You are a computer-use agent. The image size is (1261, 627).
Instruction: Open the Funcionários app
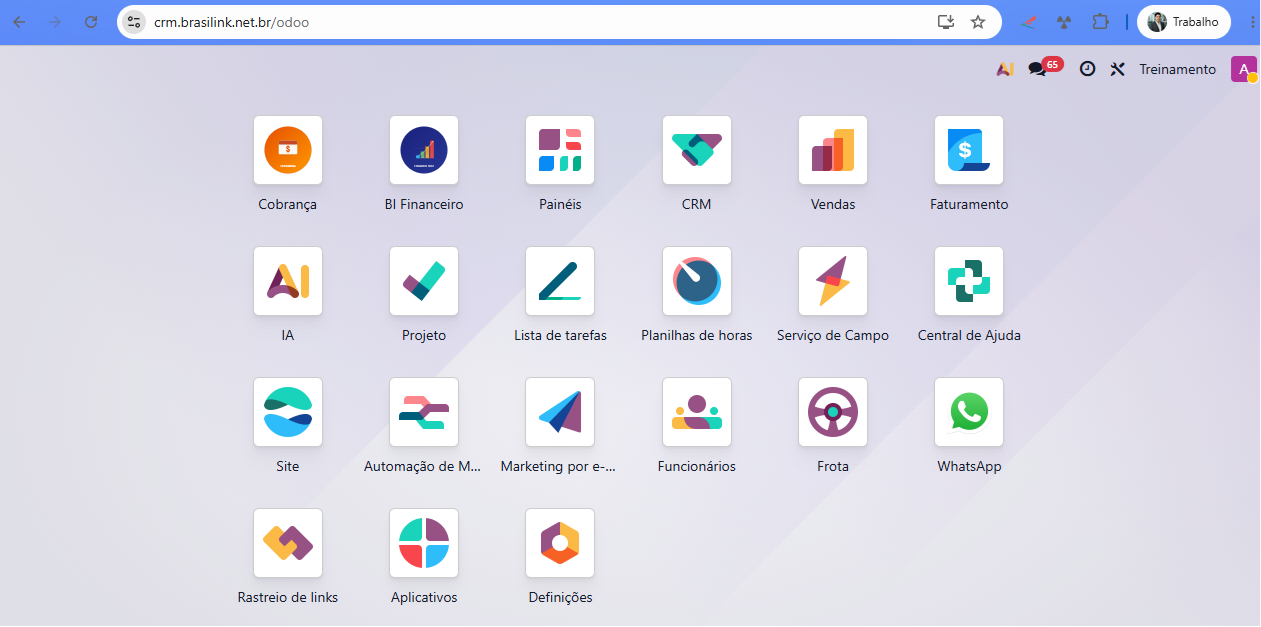(697, 412)
